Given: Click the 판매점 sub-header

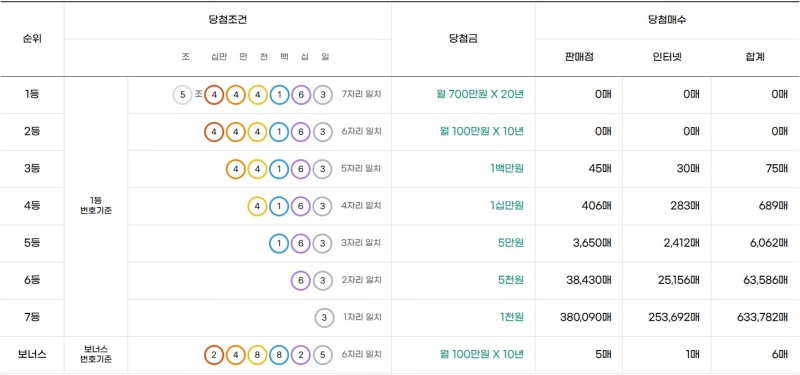Looking at the screenshot, I should pyautogui.click(x=579, y=58).
